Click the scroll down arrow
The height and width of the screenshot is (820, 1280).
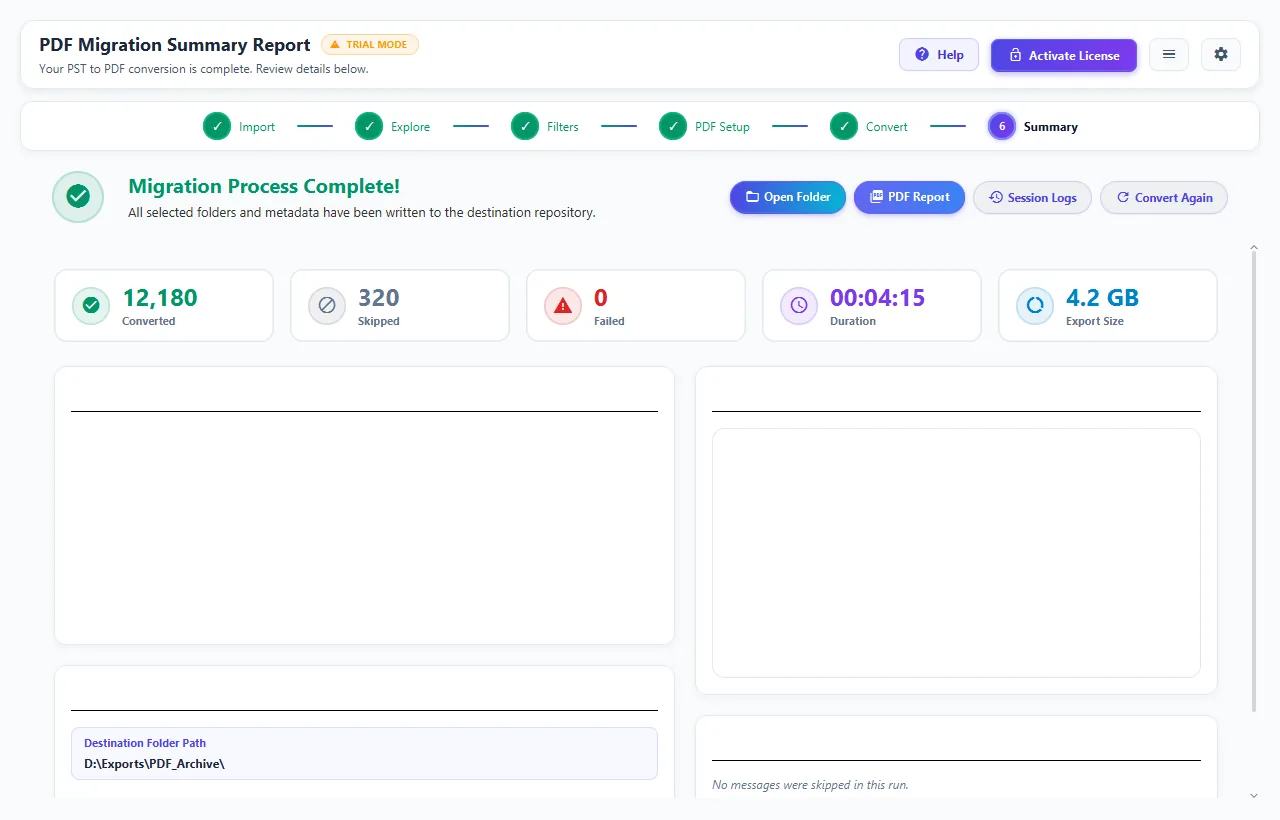[1254, 795]
